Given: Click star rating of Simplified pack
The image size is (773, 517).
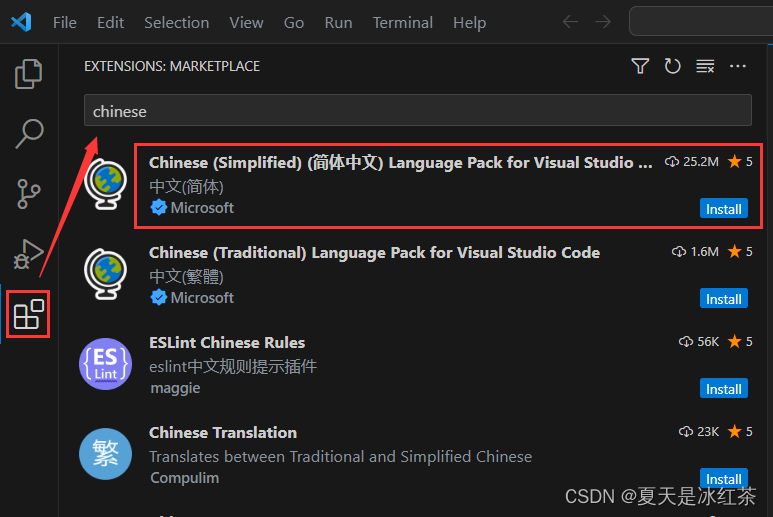Looking at the screenshot, I should pyautogui.click(x=740, y=162).
